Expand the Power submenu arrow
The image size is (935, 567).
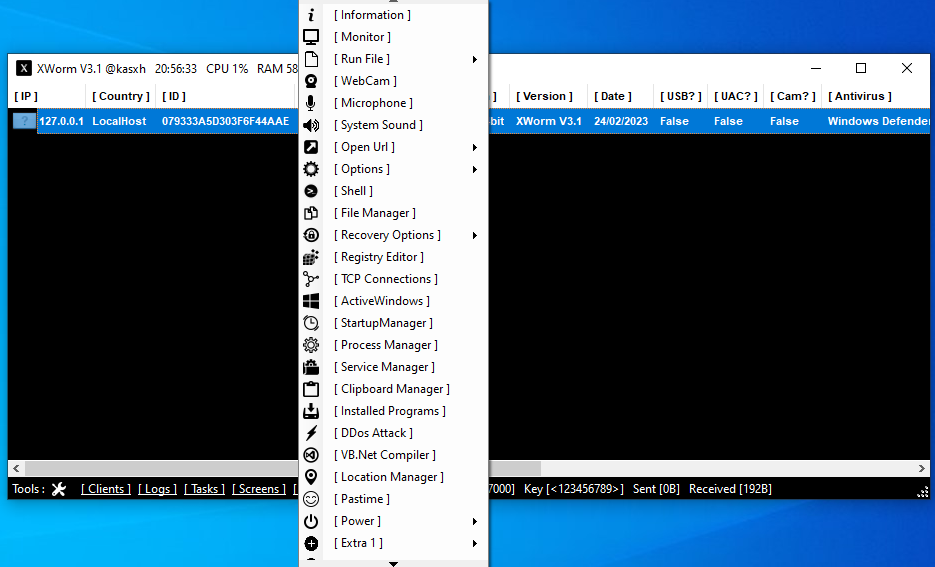pos(475,522)
